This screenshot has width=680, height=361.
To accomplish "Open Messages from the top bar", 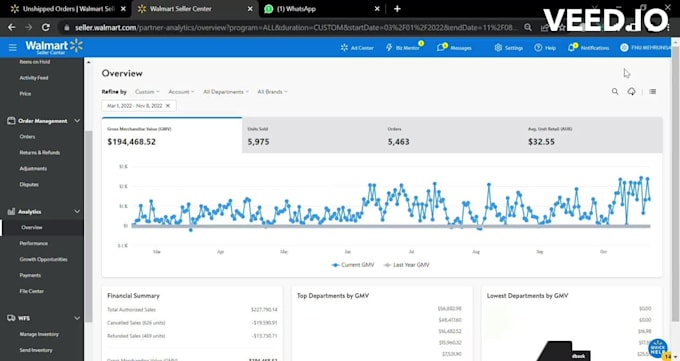I will 454,48.
